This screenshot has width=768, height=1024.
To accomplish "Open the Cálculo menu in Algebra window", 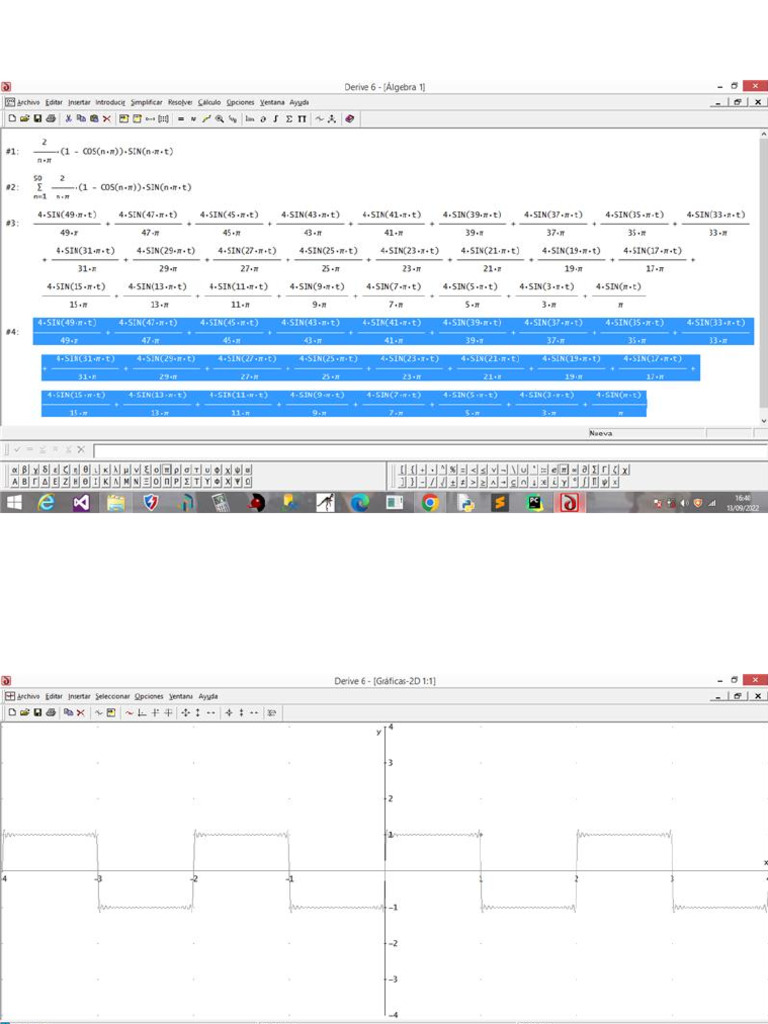I will [209, 102].
